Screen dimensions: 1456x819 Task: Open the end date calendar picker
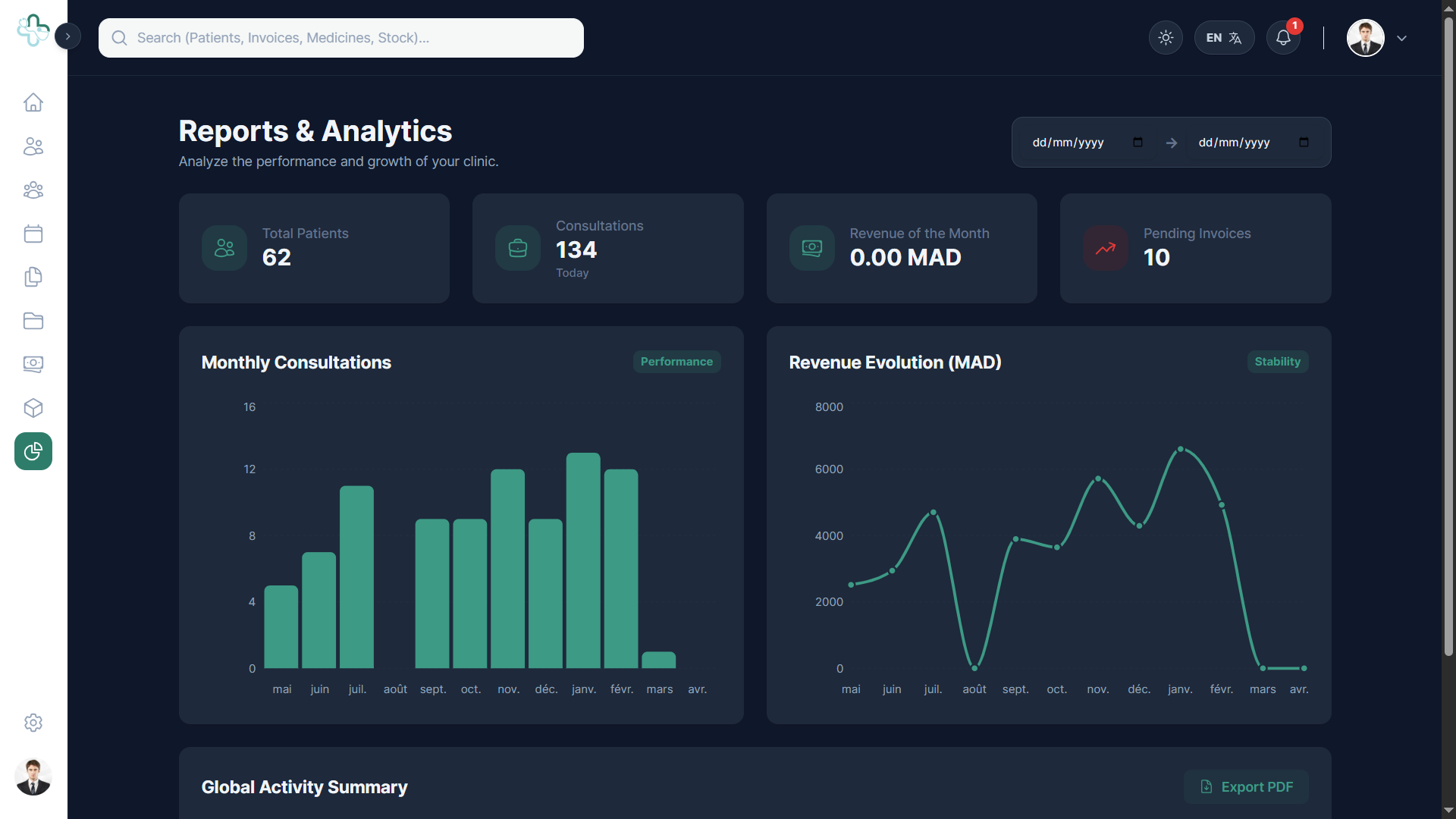coord(1304,143)
